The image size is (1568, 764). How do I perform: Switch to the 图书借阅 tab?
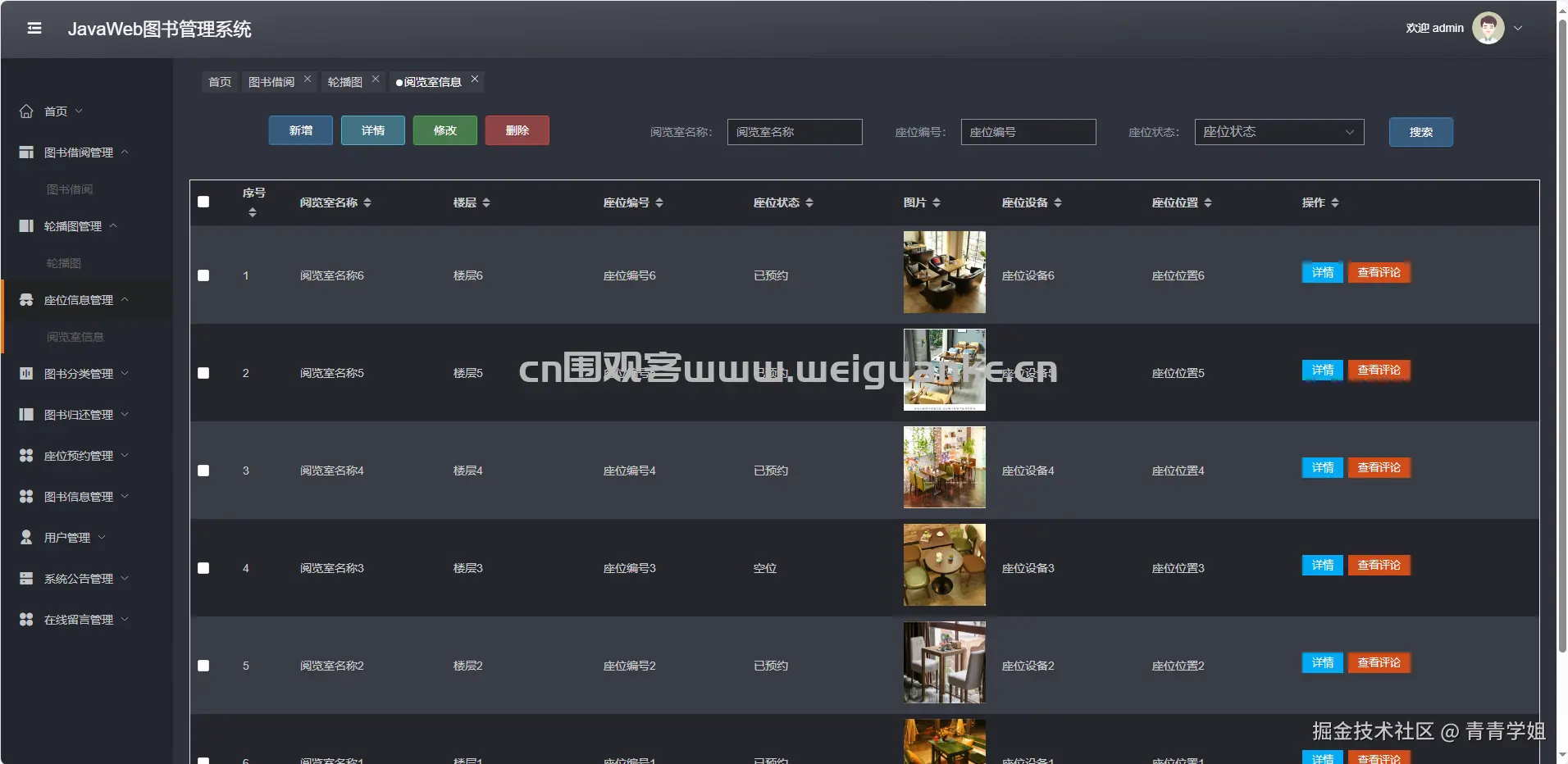(x=271, y=82)
